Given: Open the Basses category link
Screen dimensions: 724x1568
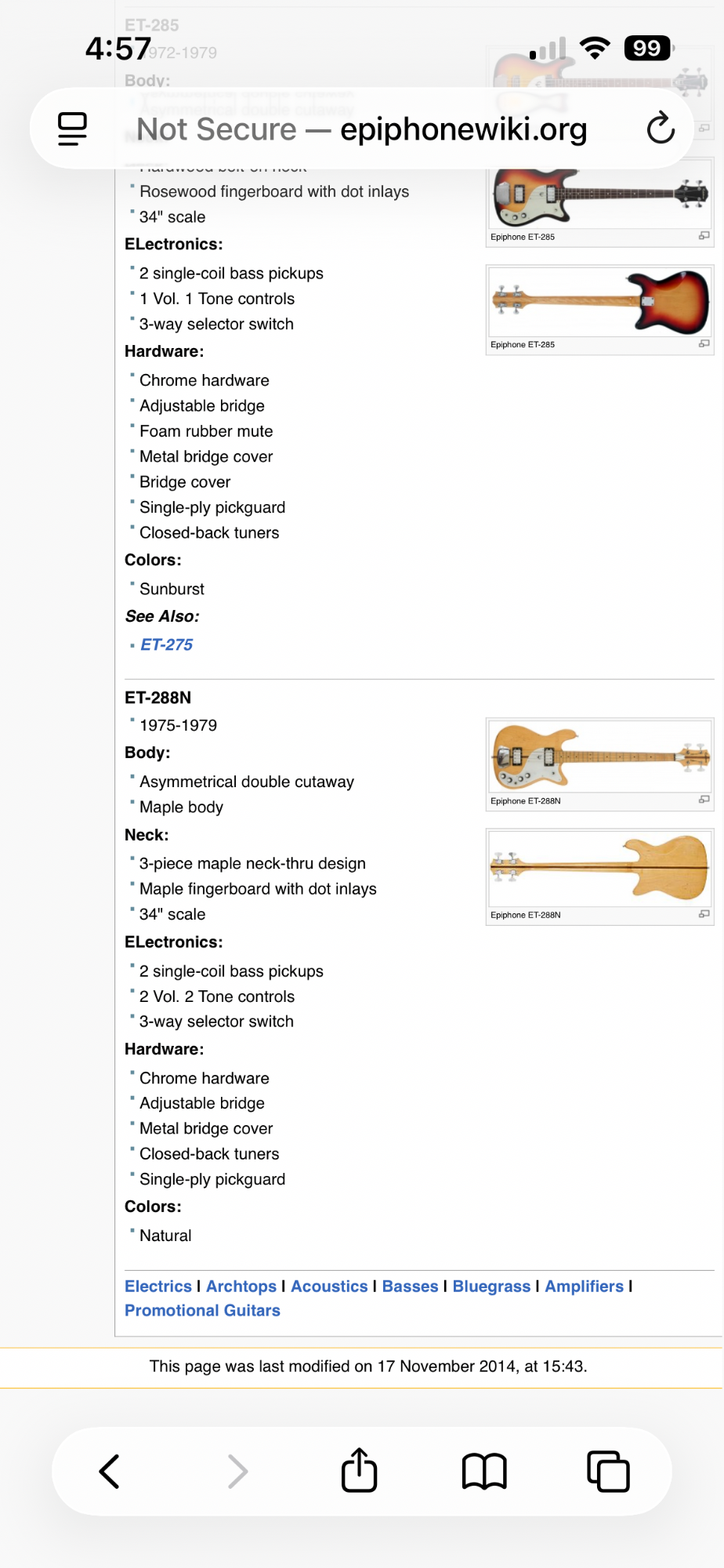Looking at the screenshot, I should pyautogui.click(x=410, y=1287).
